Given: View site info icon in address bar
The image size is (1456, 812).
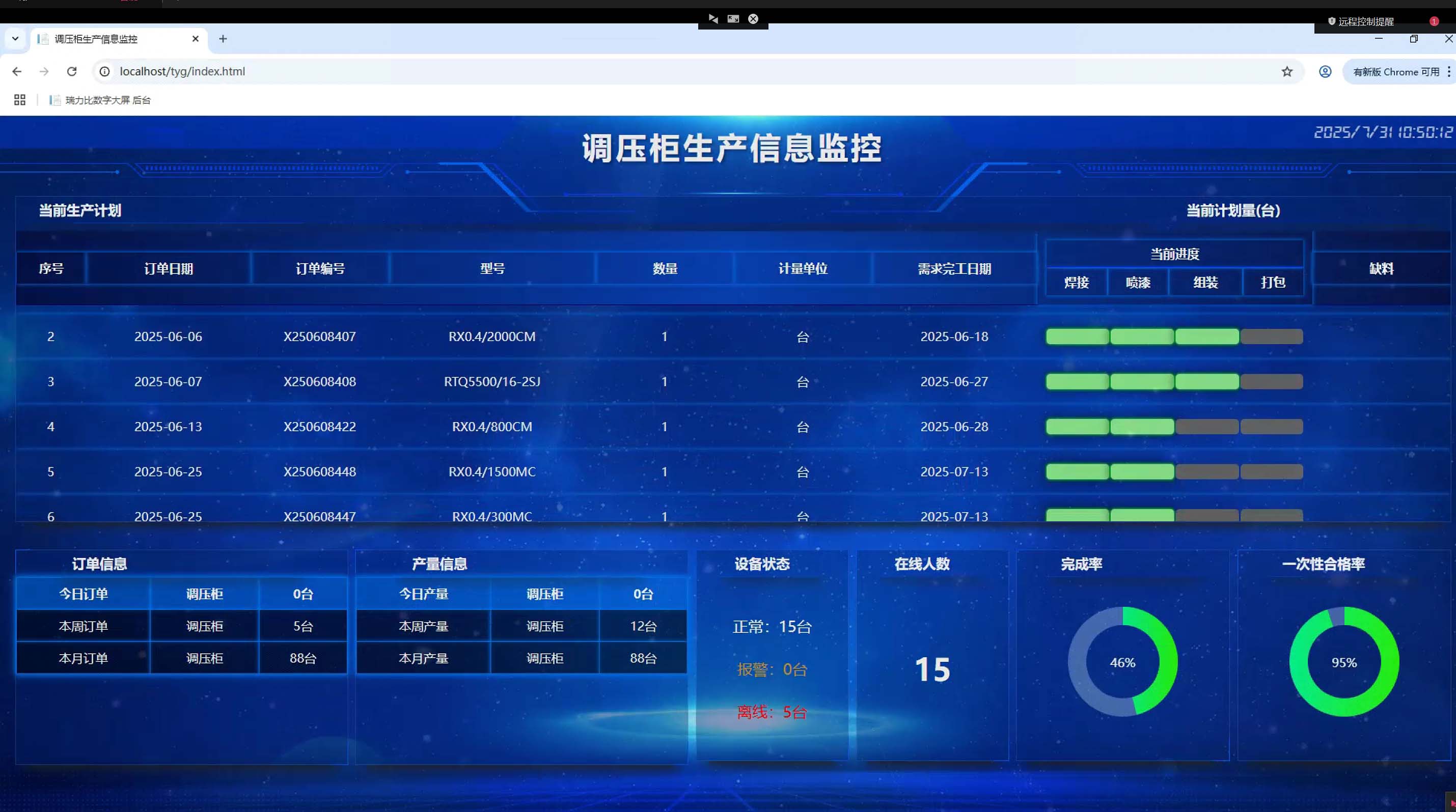Looking at the screenshot, I should (104, 72).
